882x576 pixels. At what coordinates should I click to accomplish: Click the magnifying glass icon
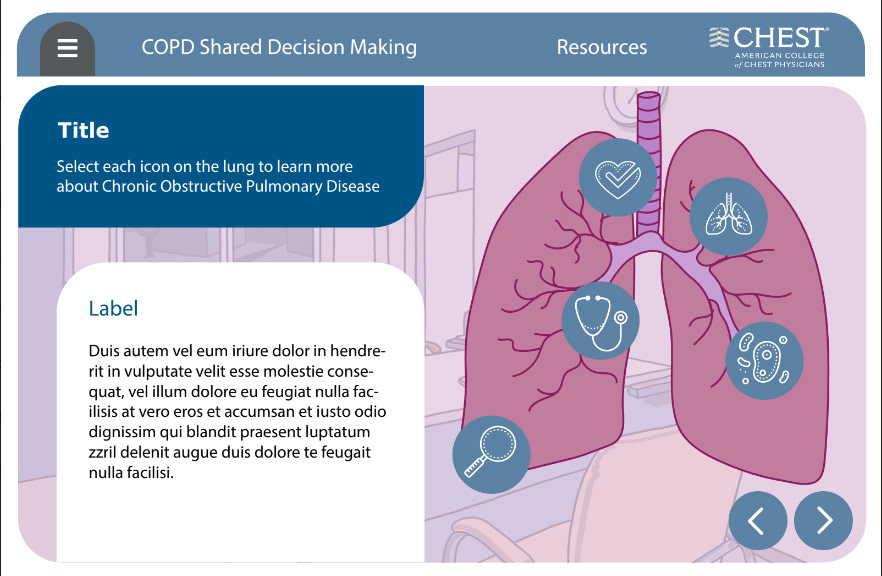pyautogui.click(x=490, y=453)
